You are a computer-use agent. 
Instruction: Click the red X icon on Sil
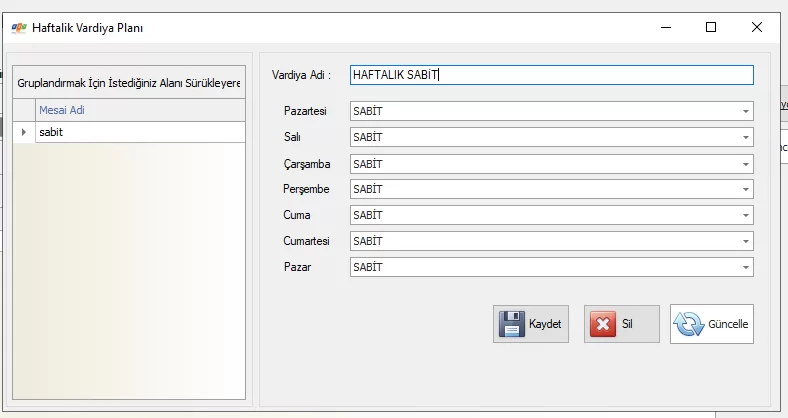pyautogui.click(x=602, y=324)
